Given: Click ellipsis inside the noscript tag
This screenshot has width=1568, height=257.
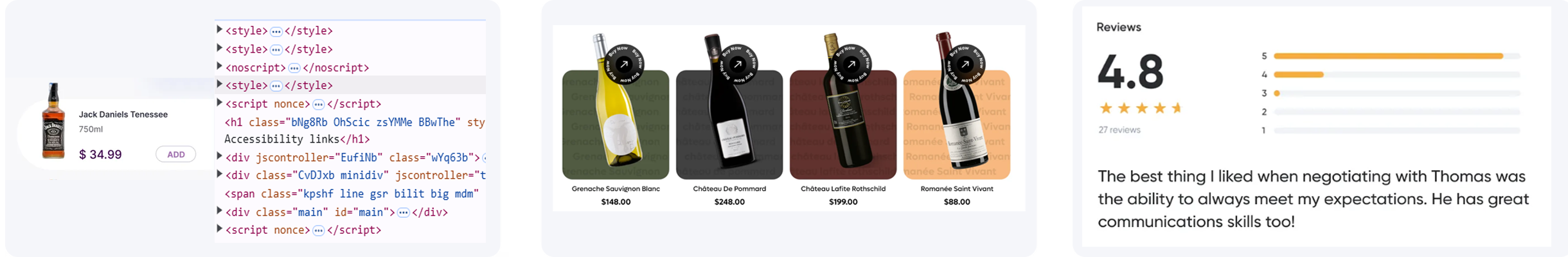Looking at the screenshot, I should pos(294,68).
